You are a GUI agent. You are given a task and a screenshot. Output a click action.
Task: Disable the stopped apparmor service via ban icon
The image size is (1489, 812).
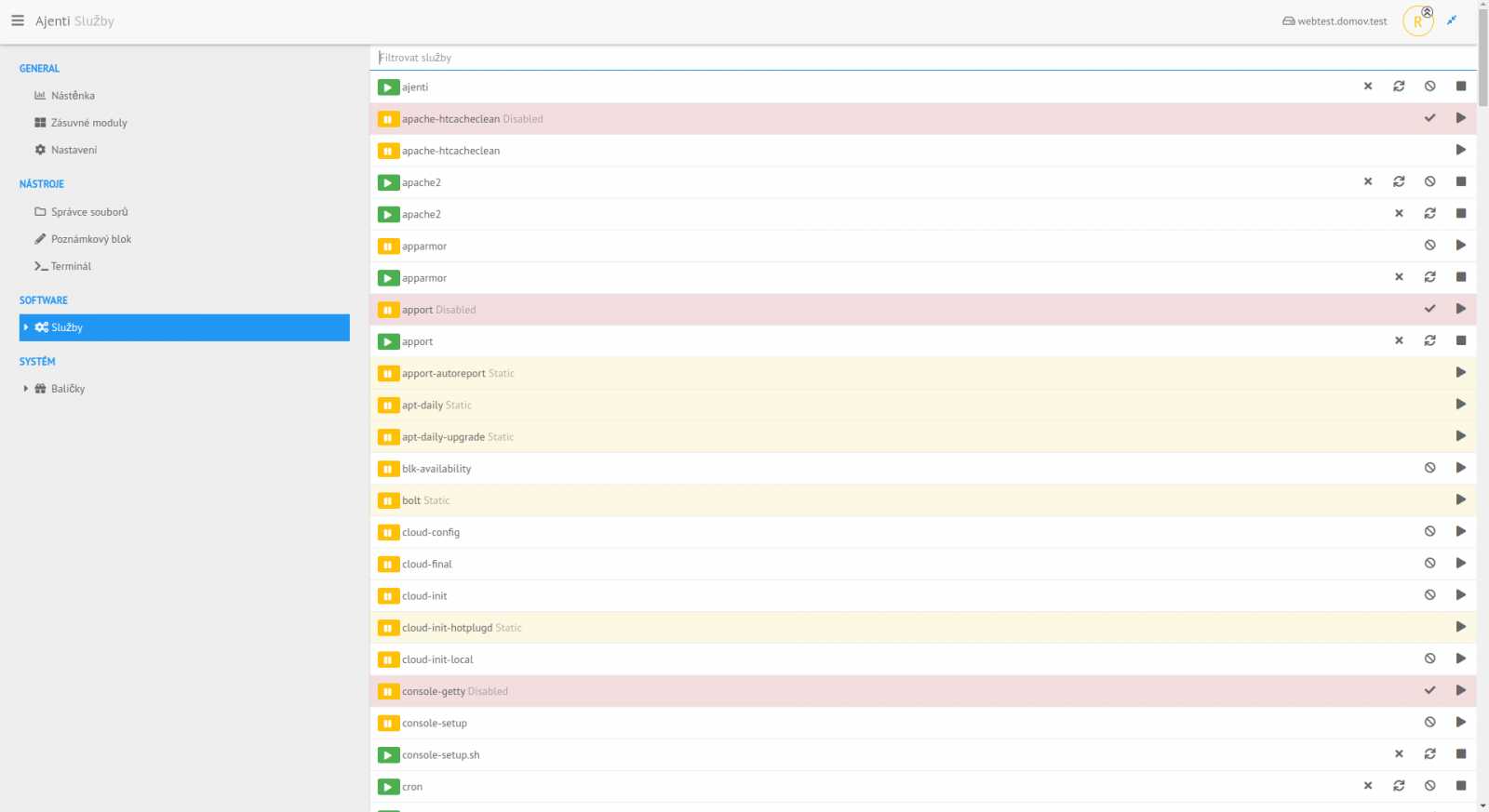click(1430, 246)
